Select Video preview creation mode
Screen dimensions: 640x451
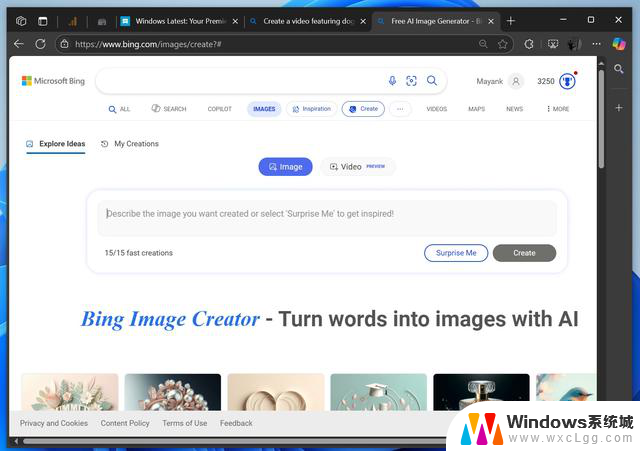click(x=358, y=167)
